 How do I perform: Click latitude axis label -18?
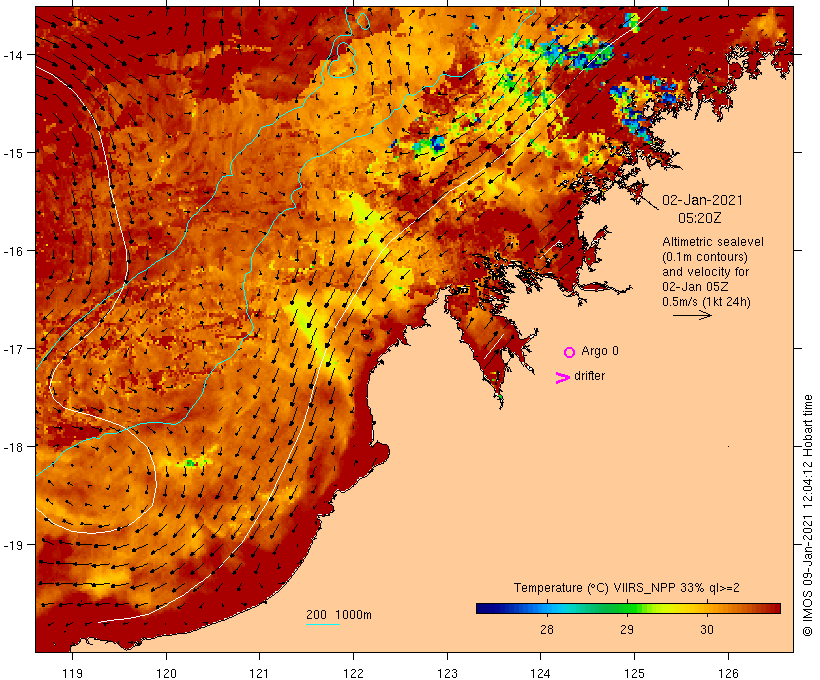(13, 447)
